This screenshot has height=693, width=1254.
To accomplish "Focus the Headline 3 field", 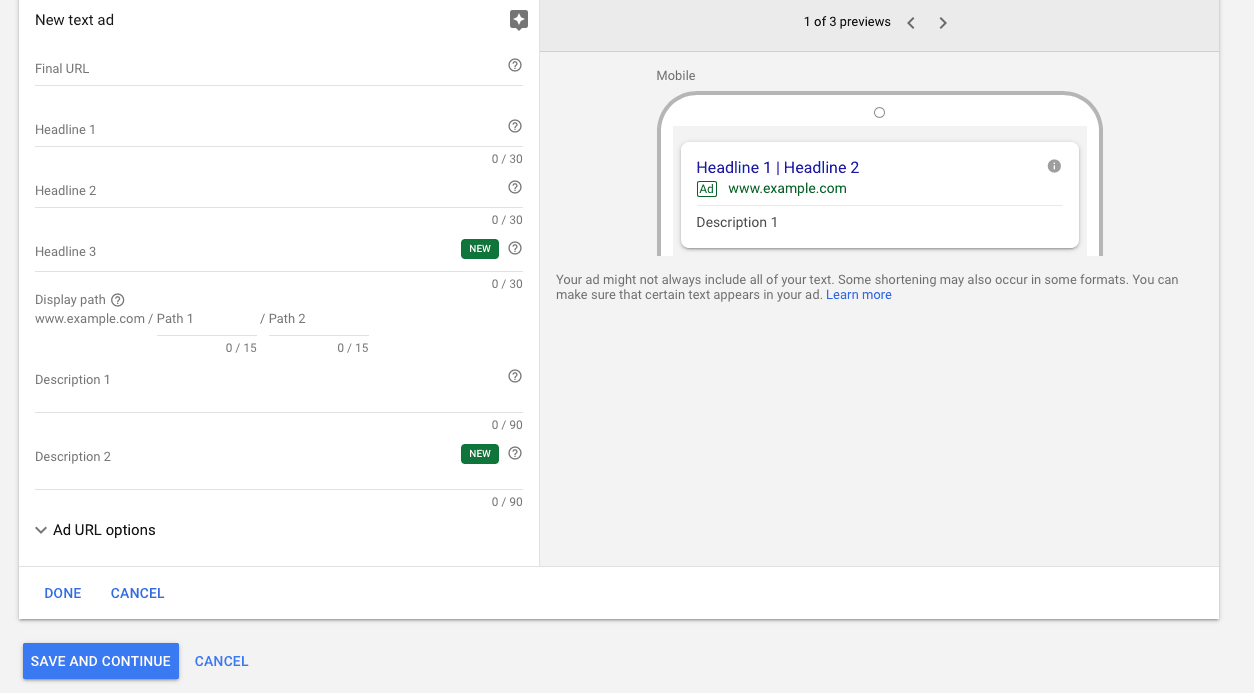I will pyautogui.click(x=278, y=252).
